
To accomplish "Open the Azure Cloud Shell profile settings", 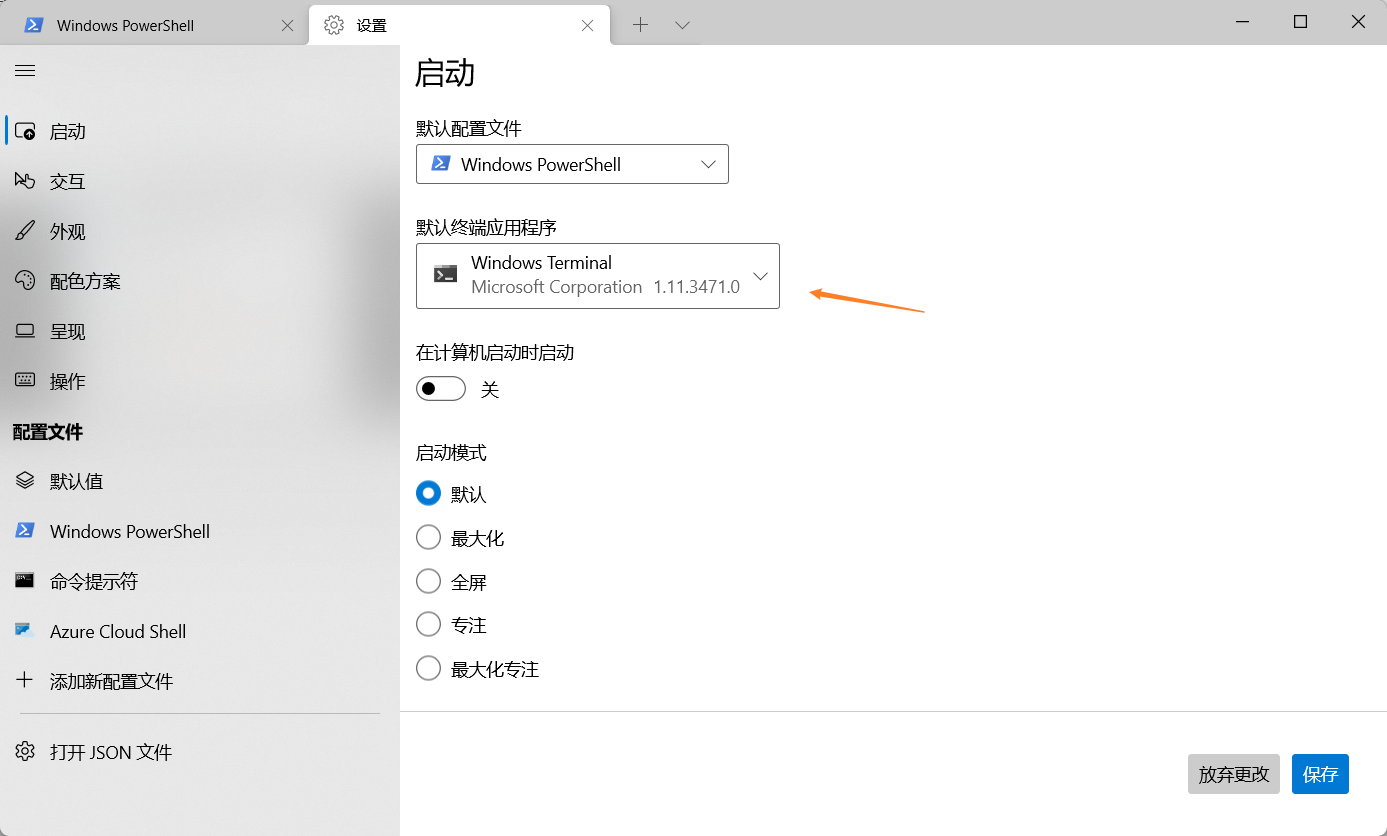I will coord(200,631).
